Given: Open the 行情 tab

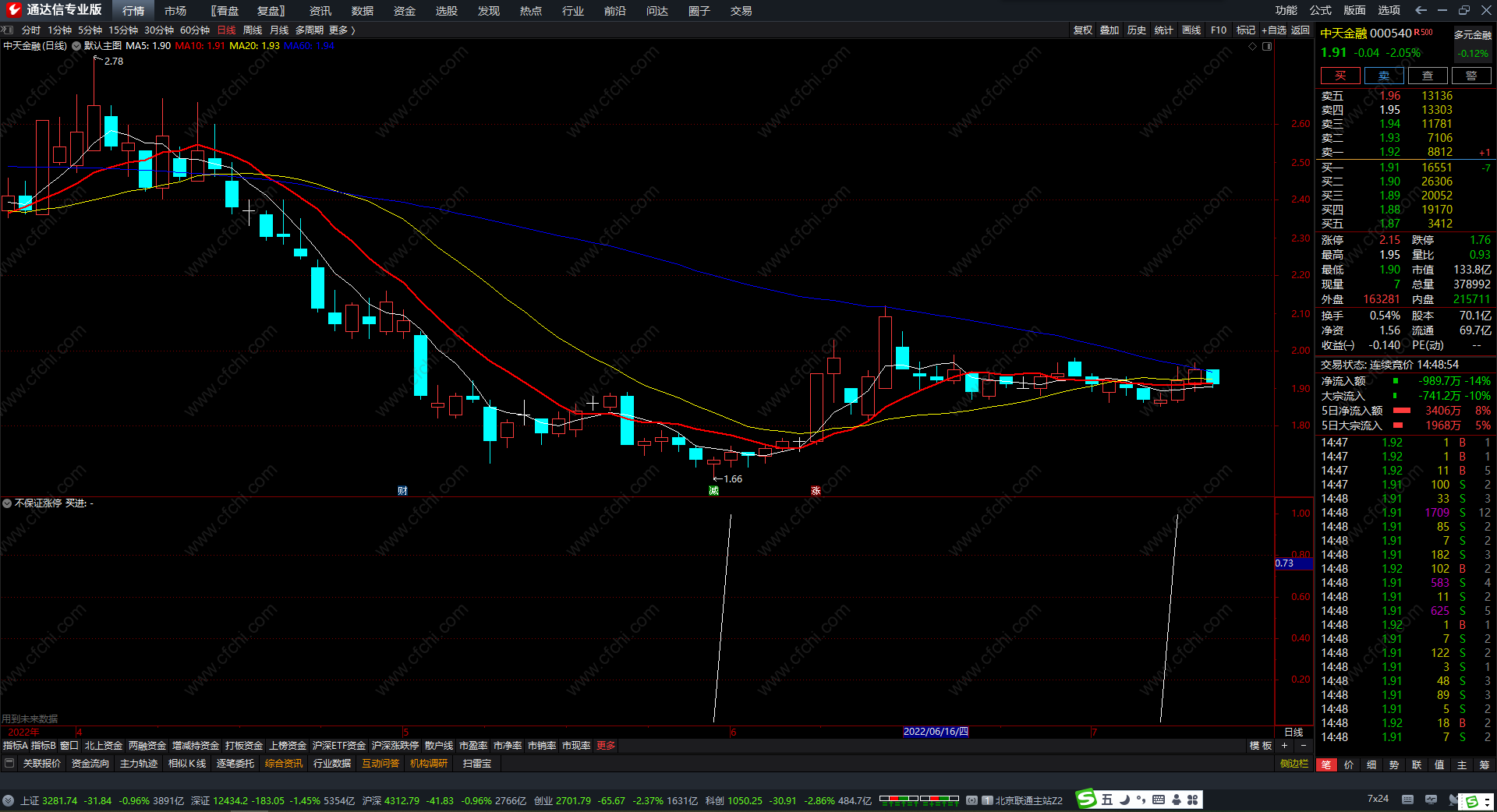Looking at the screenshot, I should click(133, 11).
